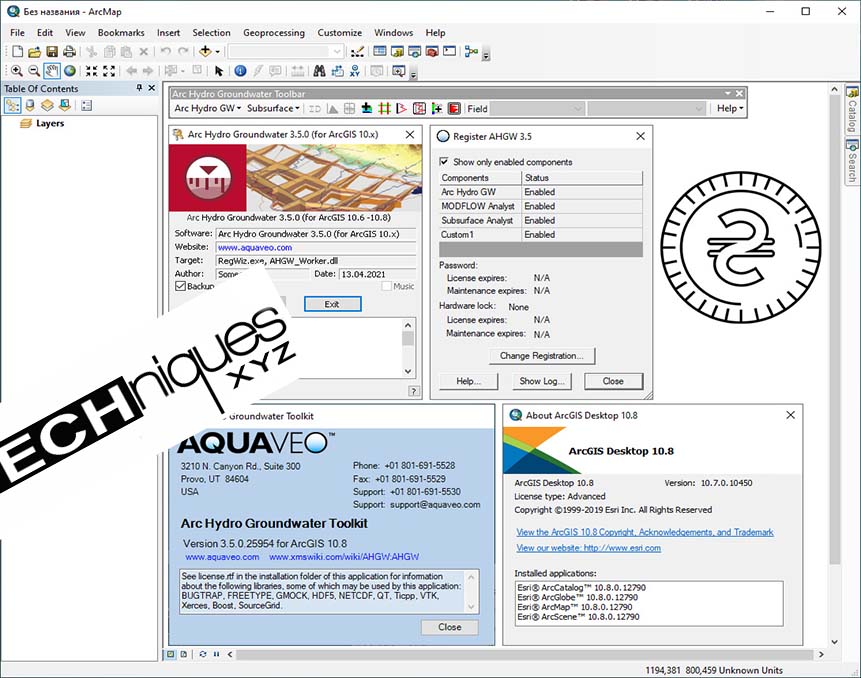Open the Python window icon

(x=450, y=52)
